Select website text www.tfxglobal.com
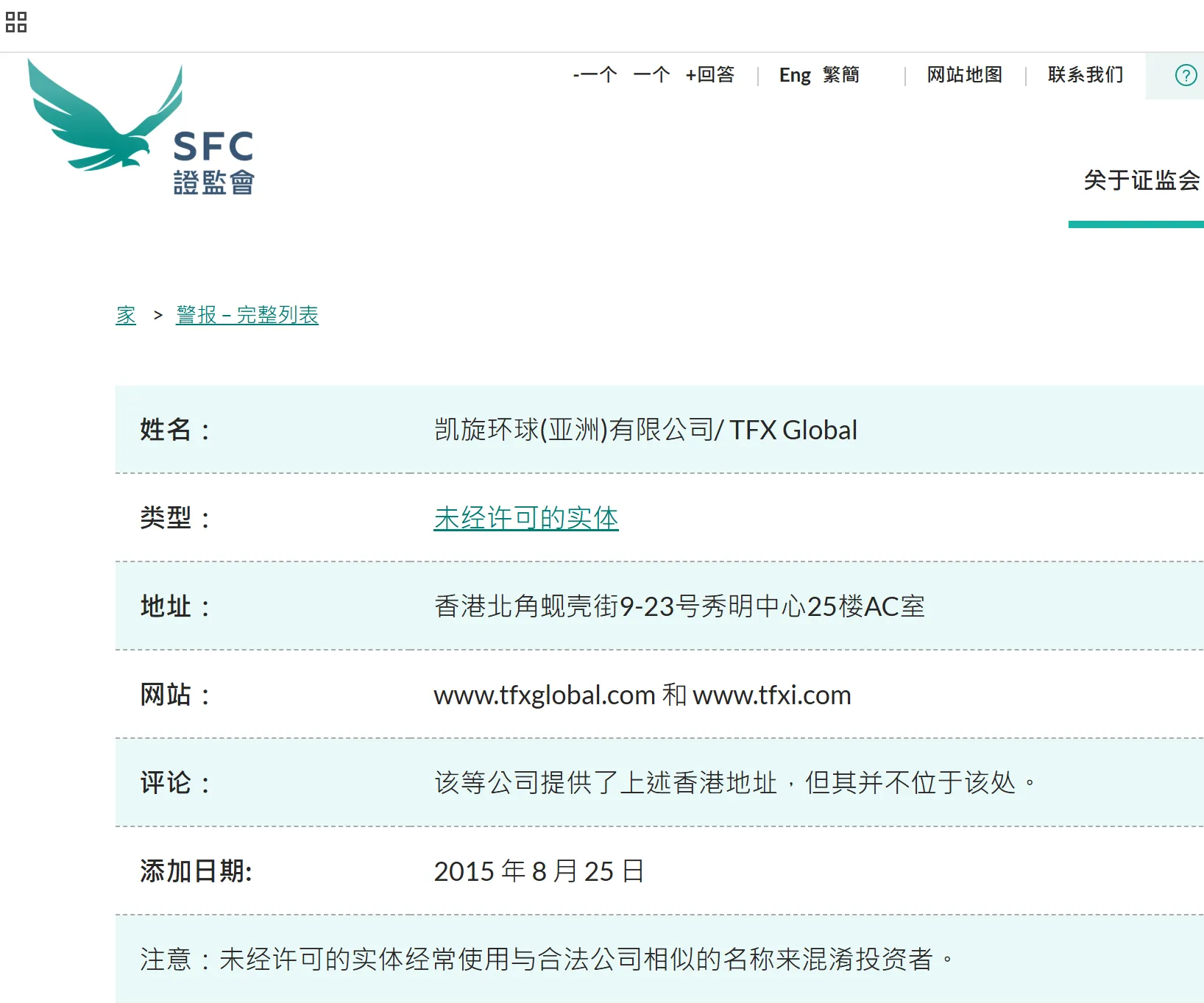Viewport: 1204px width, 1003px height. [545, 695]
